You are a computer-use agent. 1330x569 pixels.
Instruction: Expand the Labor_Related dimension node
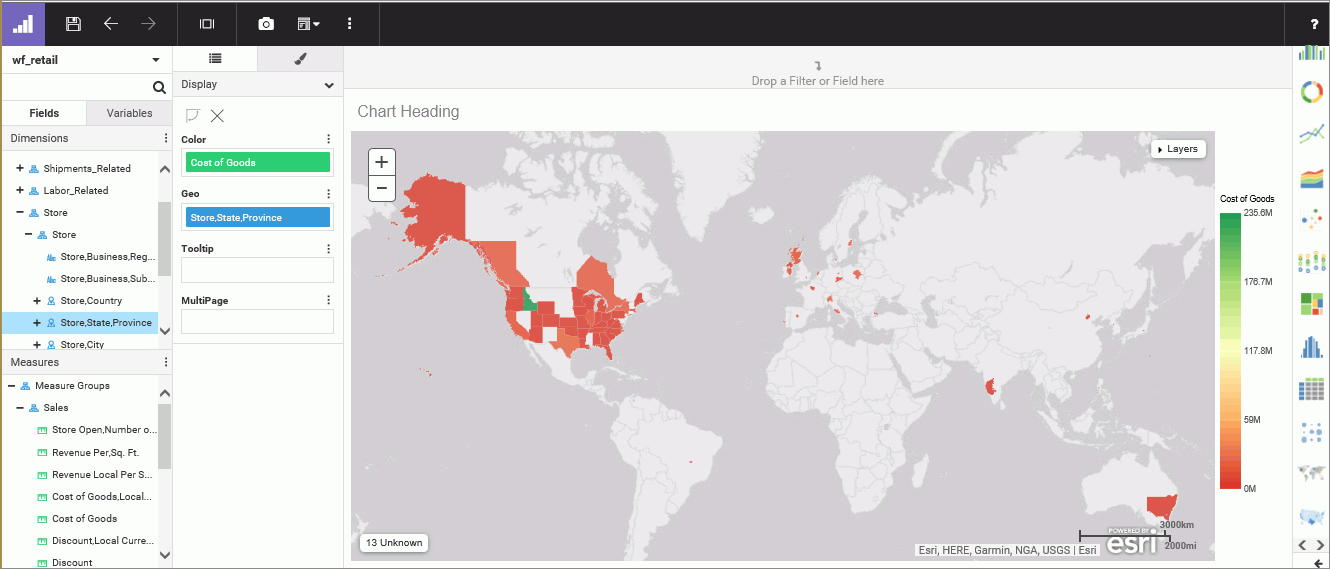point(20,190)
